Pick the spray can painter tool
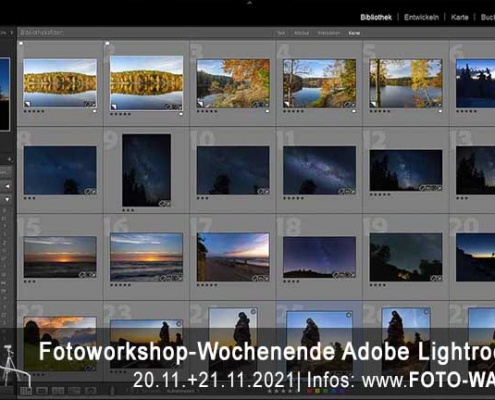The width and height of the screenshot is (495, 400). tap(112, 390)
